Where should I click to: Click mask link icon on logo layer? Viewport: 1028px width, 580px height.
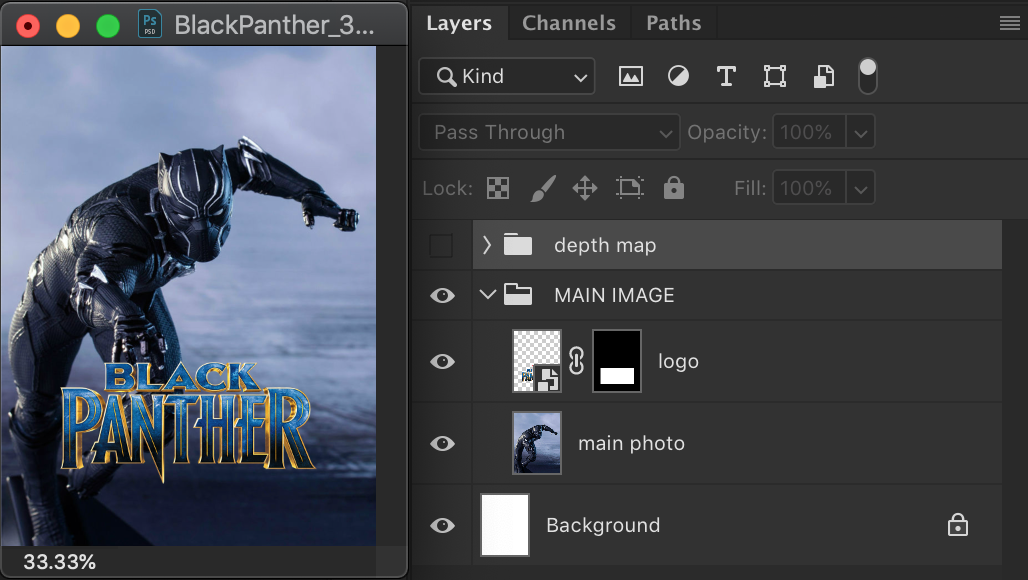(x=576, y=361)
